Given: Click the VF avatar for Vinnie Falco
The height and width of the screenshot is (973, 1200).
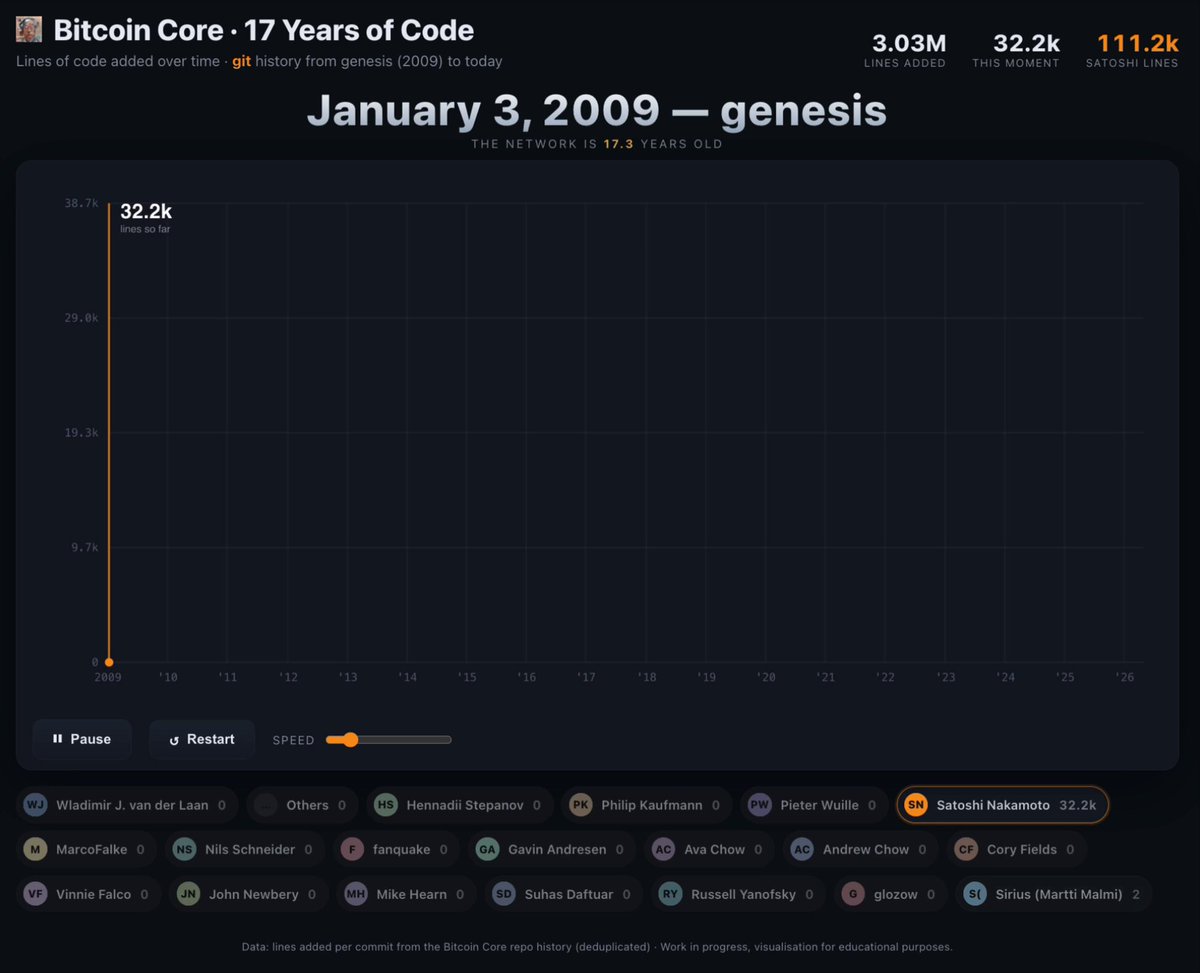Looking at the screenshot, I should [35, 894].
